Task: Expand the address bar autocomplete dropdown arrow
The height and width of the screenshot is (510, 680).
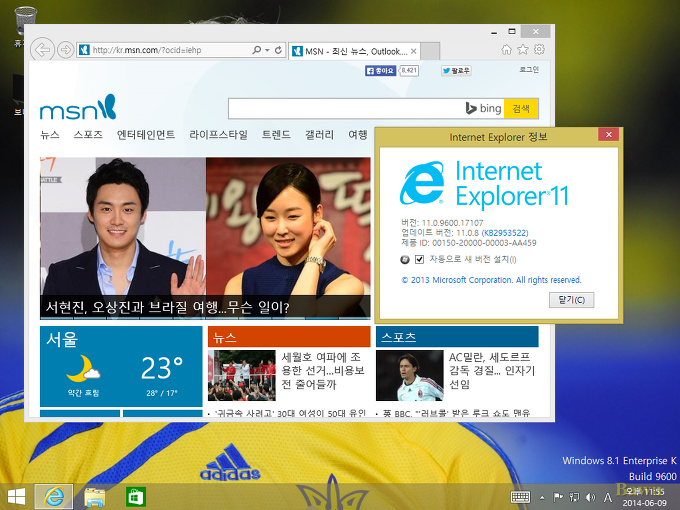Action: 267,50
